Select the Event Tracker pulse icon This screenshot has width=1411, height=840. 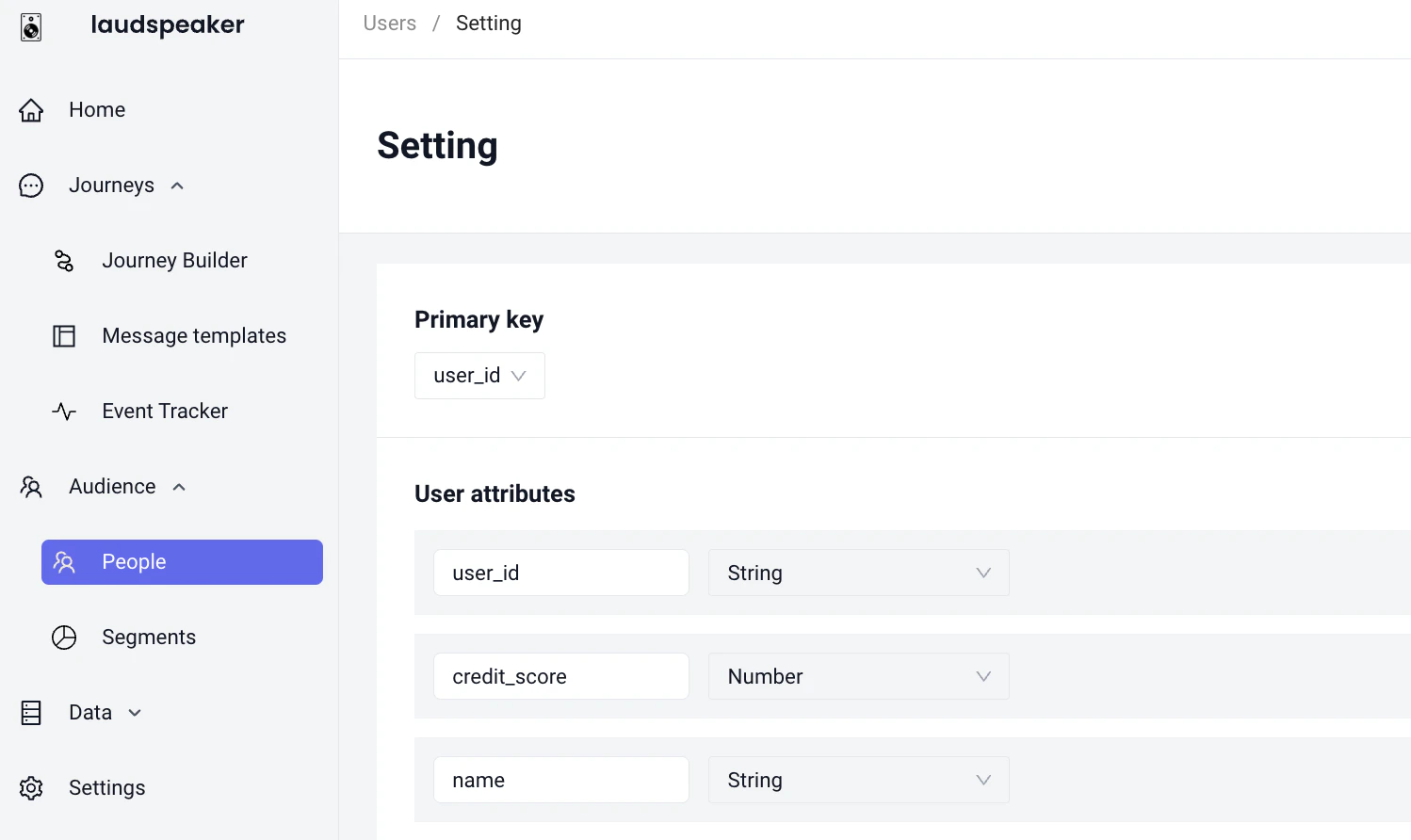[63, 411]
